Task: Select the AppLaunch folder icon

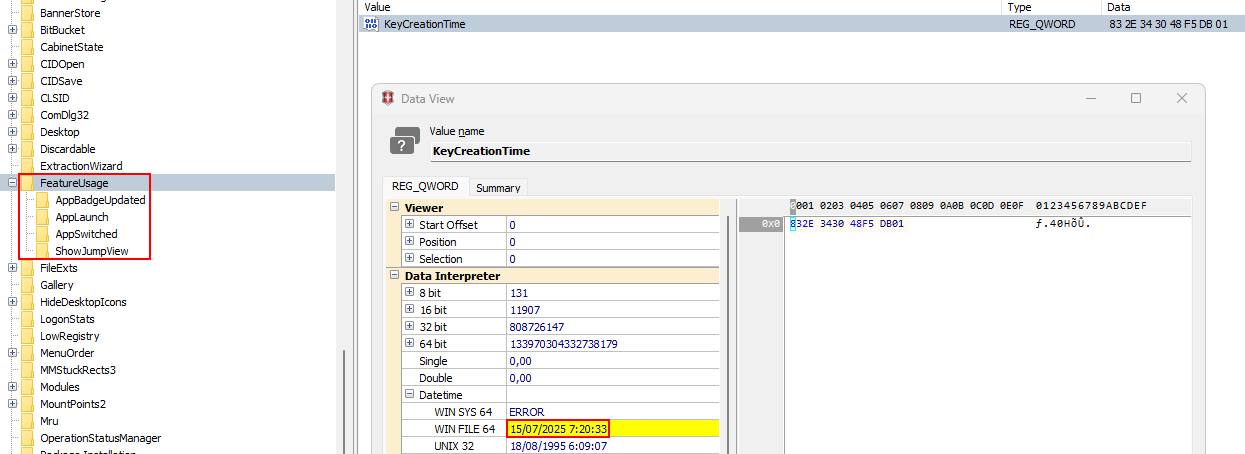Action: click(41, 217)
